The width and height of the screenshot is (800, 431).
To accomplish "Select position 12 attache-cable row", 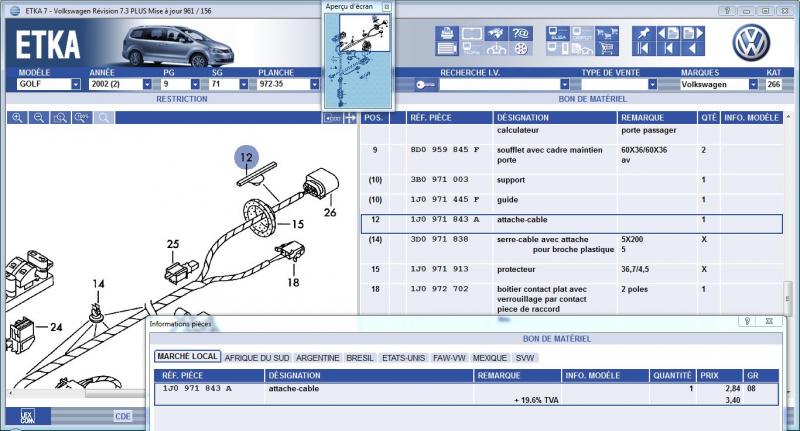I will tap(571, 223).
